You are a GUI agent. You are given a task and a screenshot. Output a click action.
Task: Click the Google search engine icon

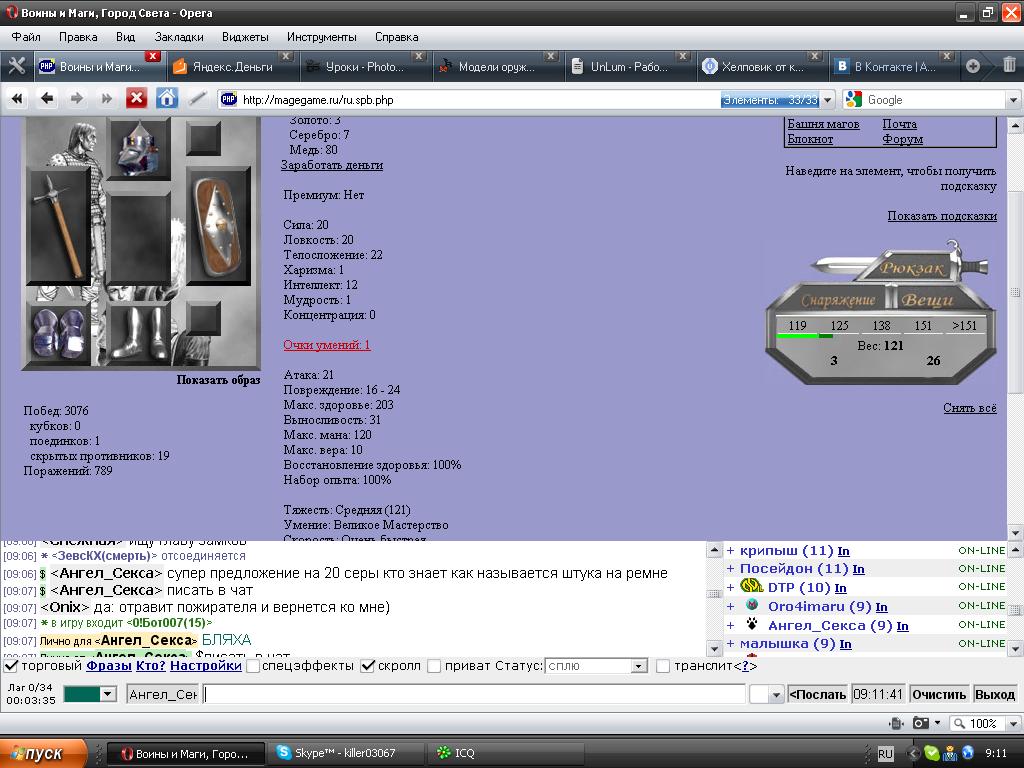click(853, 99)
